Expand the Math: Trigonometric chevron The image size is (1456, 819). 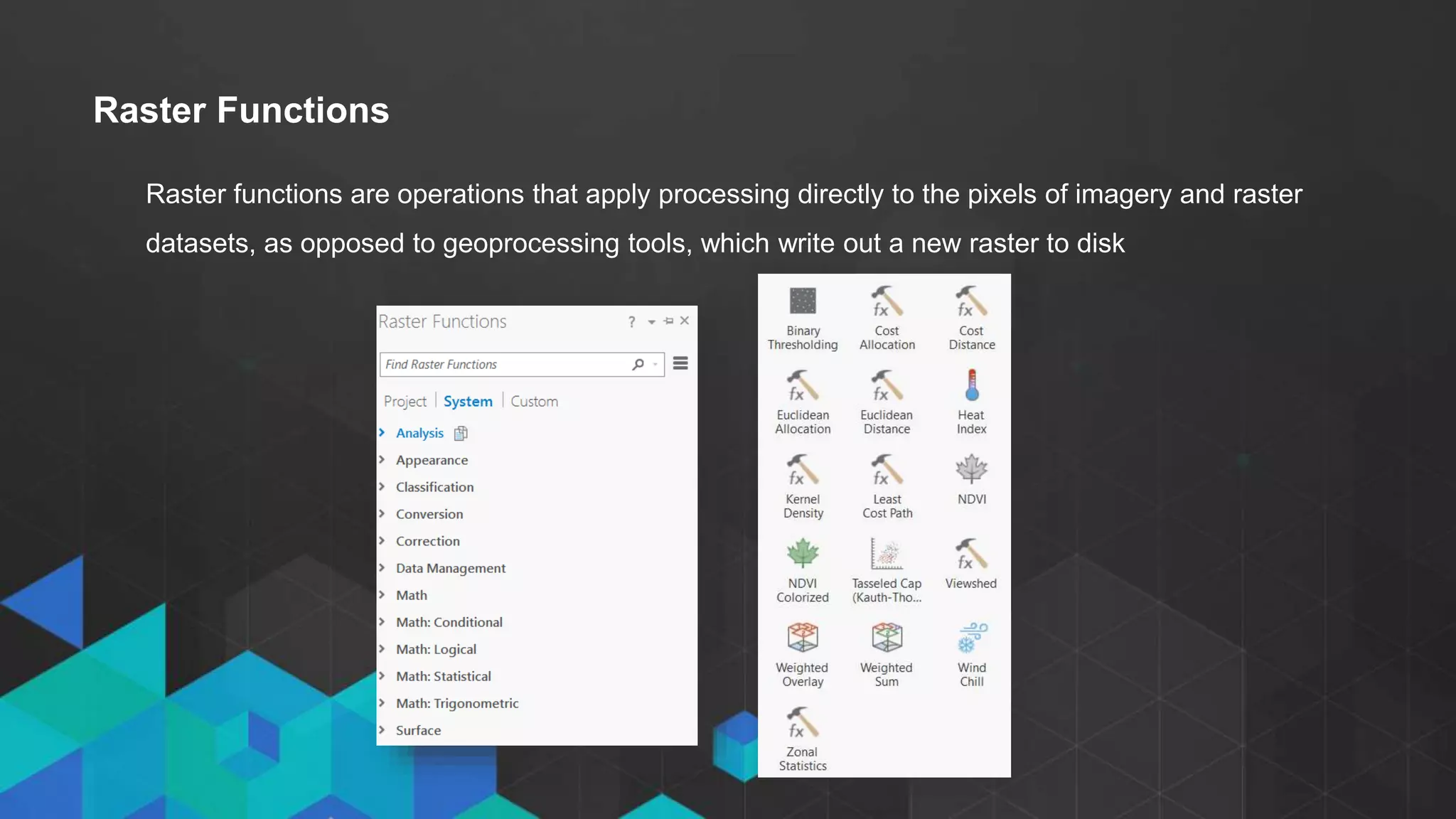tap(382, 702)
